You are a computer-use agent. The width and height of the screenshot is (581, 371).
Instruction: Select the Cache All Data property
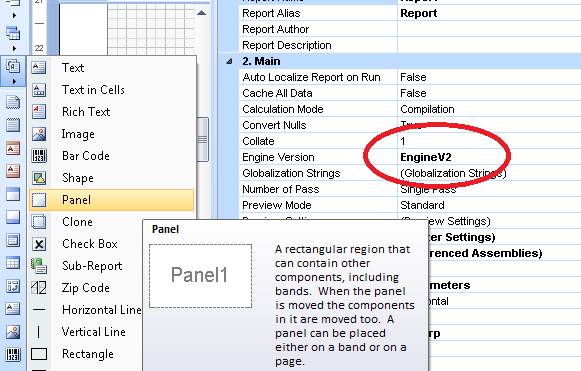[277, 93]
